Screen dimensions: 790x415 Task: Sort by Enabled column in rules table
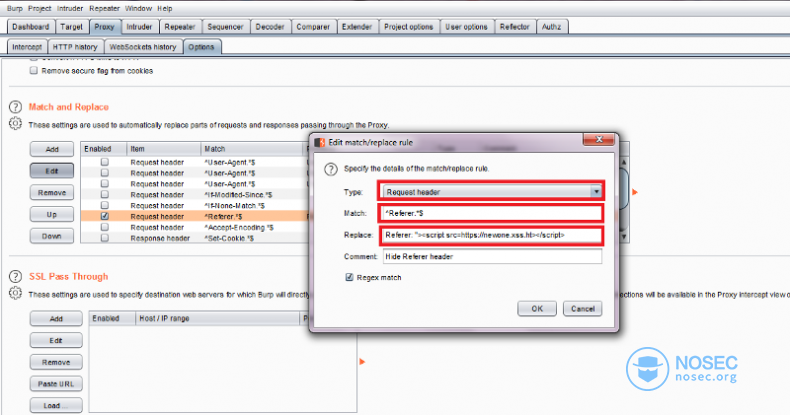coord(103,149)
